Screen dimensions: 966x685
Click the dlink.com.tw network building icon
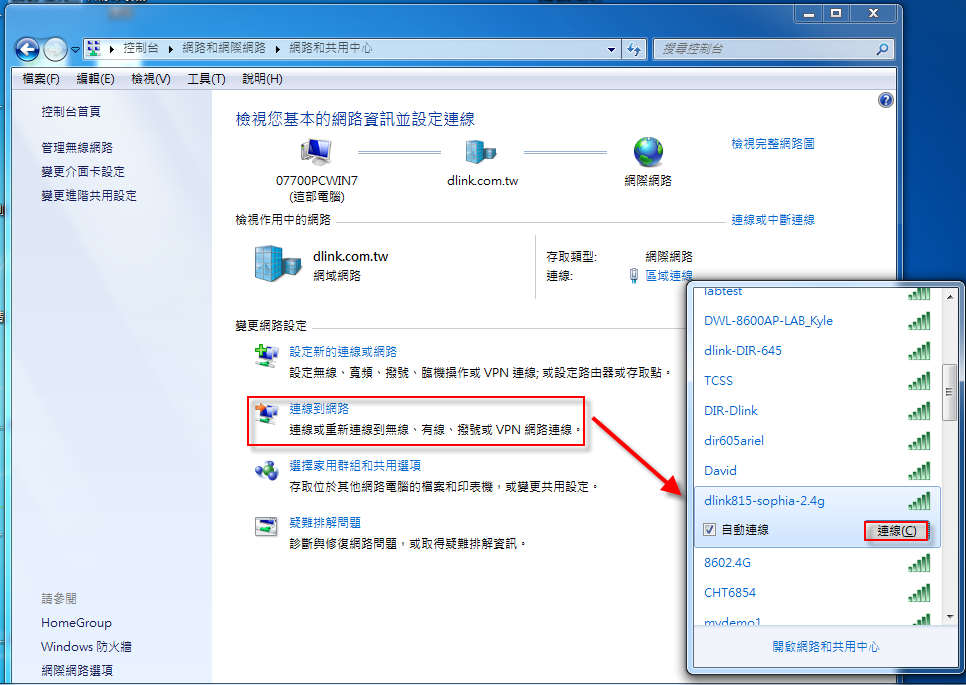point(482,152)
